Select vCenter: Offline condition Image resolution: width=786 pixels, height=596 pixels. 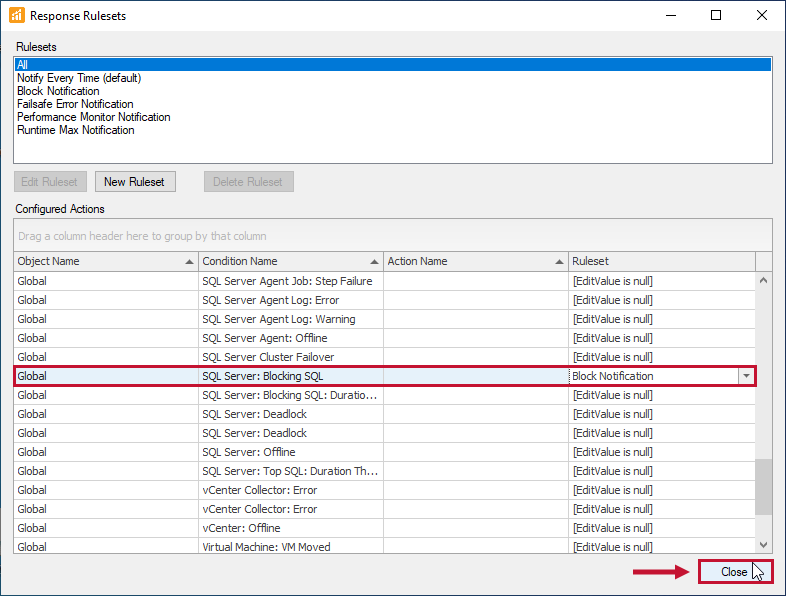(x=291, y=528)
